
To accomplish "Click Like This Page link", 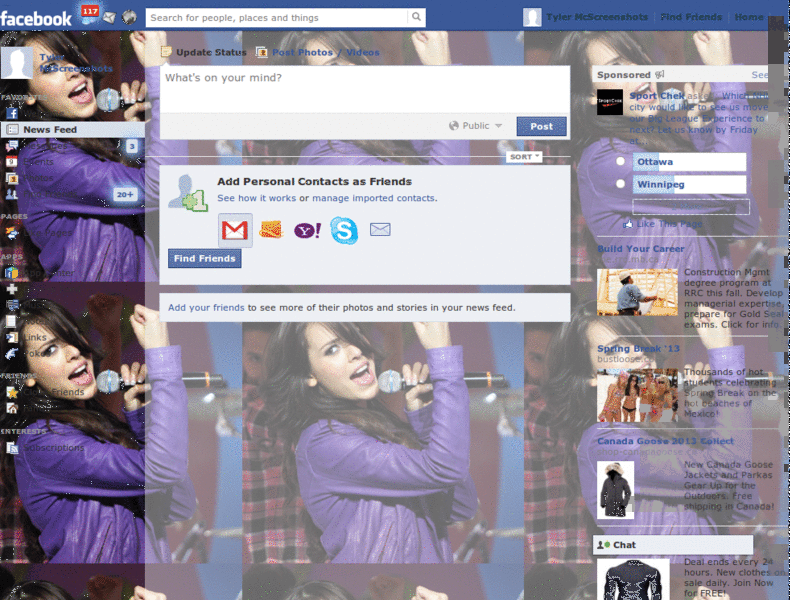I will 669,223.
